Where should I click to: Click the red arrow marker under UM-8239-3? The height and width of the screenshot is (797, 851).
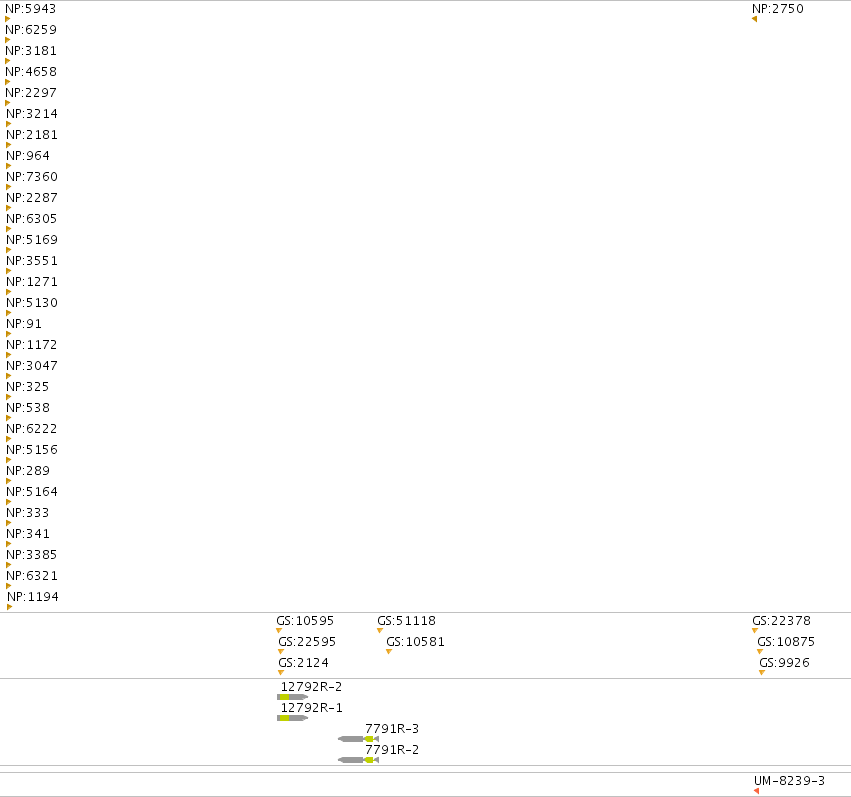coord(757,791)
